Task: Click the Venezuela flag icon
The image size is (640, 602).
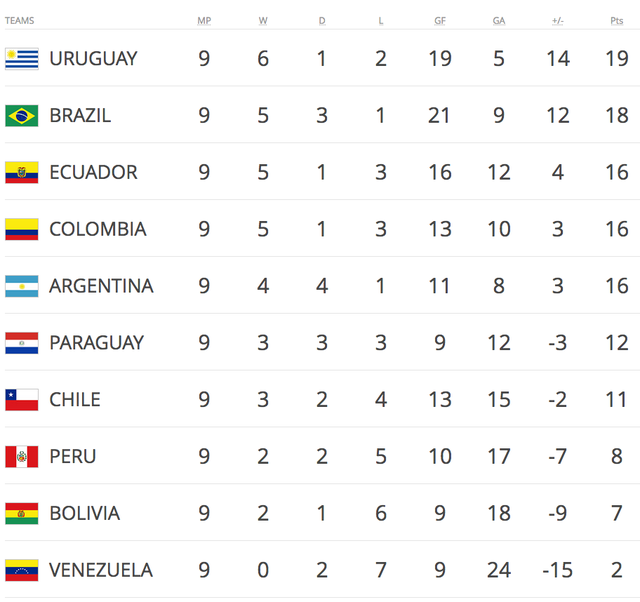Action: (22, 571)
